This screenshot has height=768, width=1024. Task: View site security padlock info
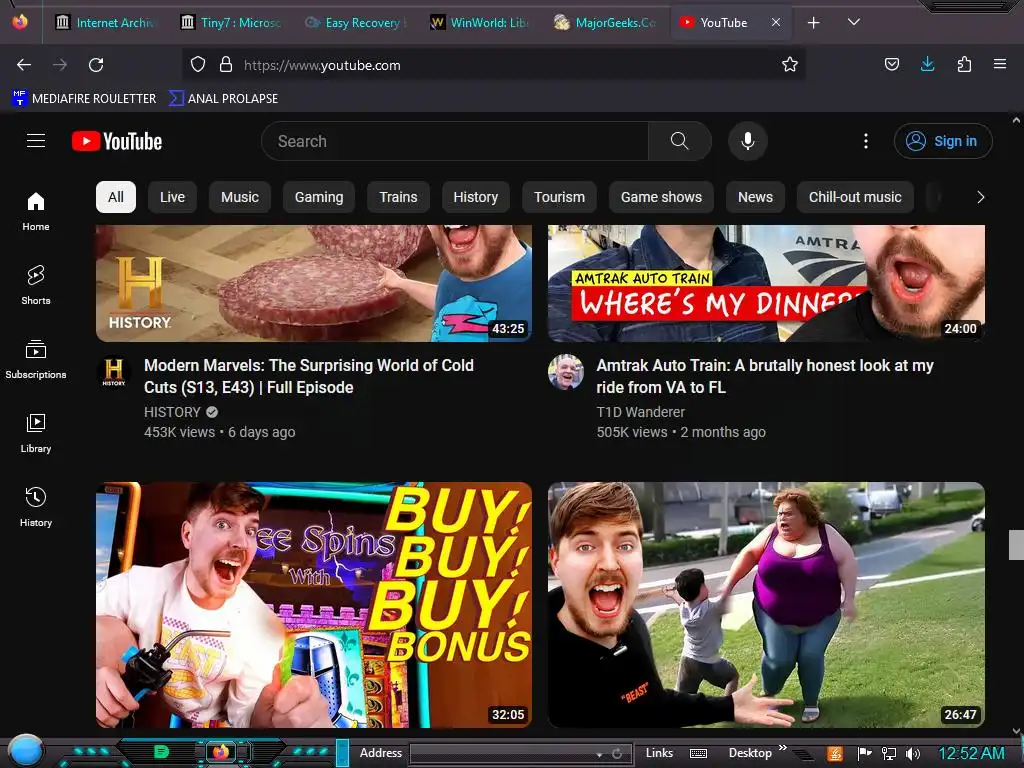[x=226, y=65]
